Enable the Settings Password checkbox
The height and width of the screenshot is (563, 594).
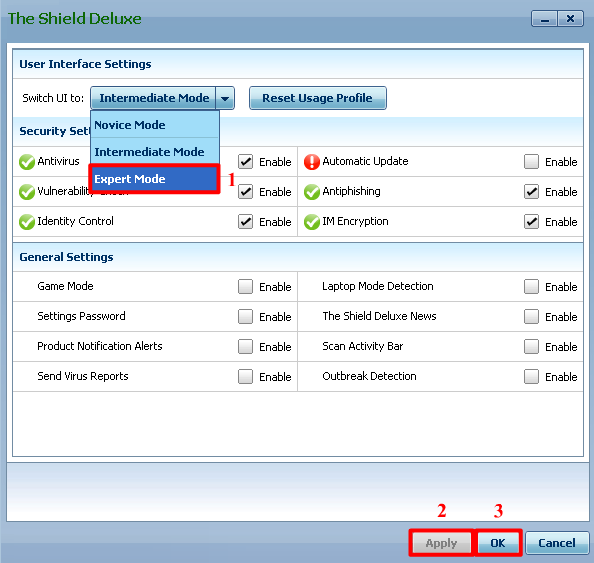(245, 316)
